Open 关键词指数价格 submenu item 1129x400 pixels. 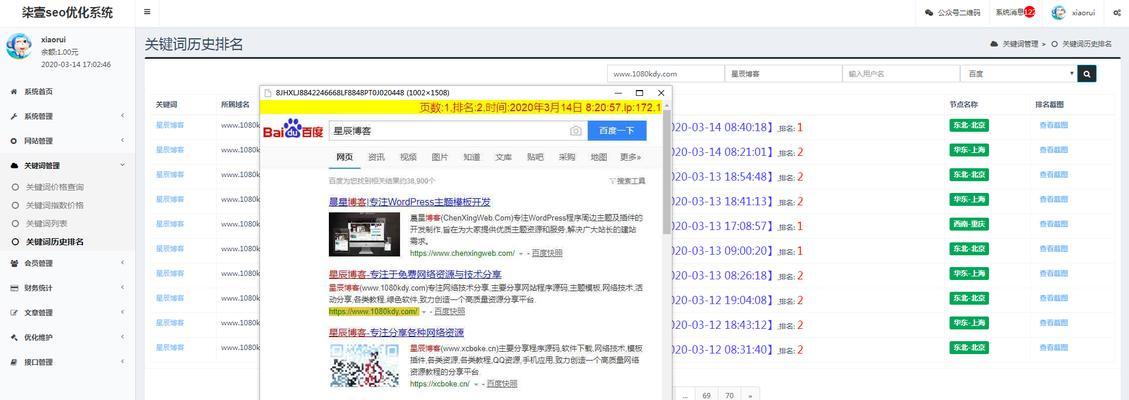pos(55,205)
